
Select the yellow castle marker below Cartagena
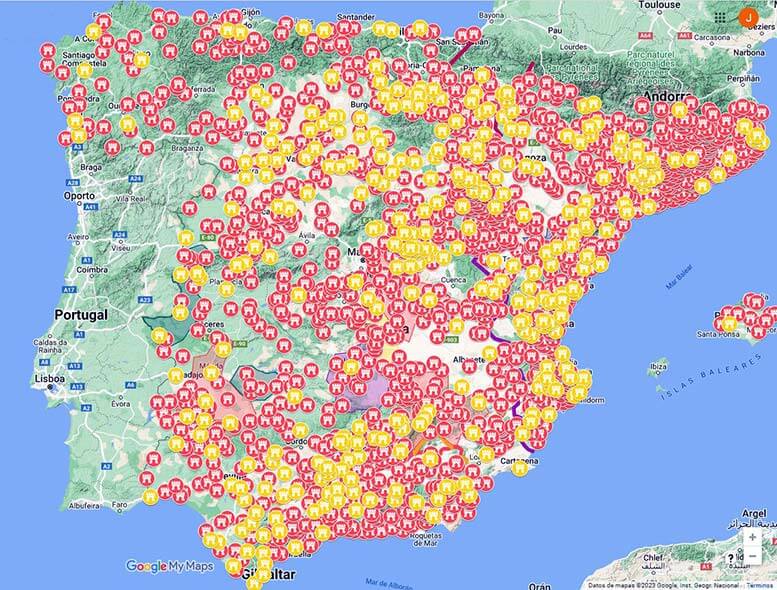(x=521, y=467)
